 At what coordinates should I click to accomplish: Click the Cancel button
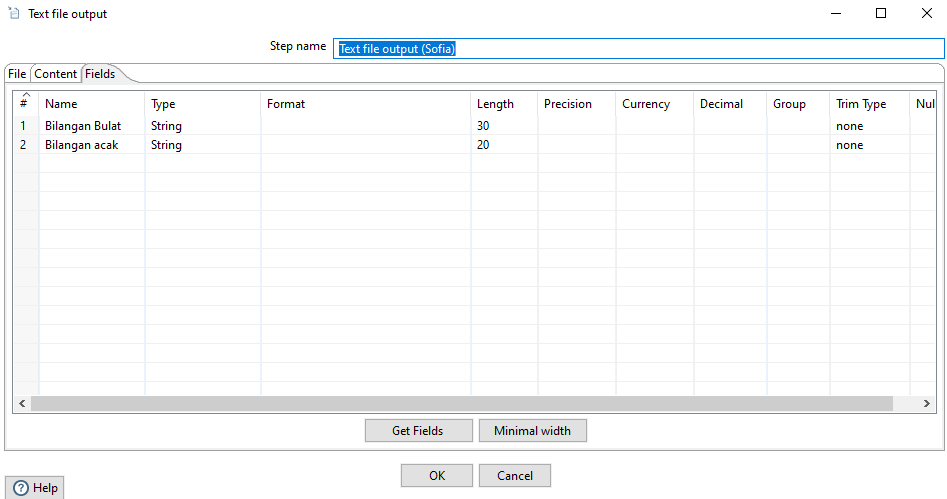pyautogui.click(x=515, y=475)
